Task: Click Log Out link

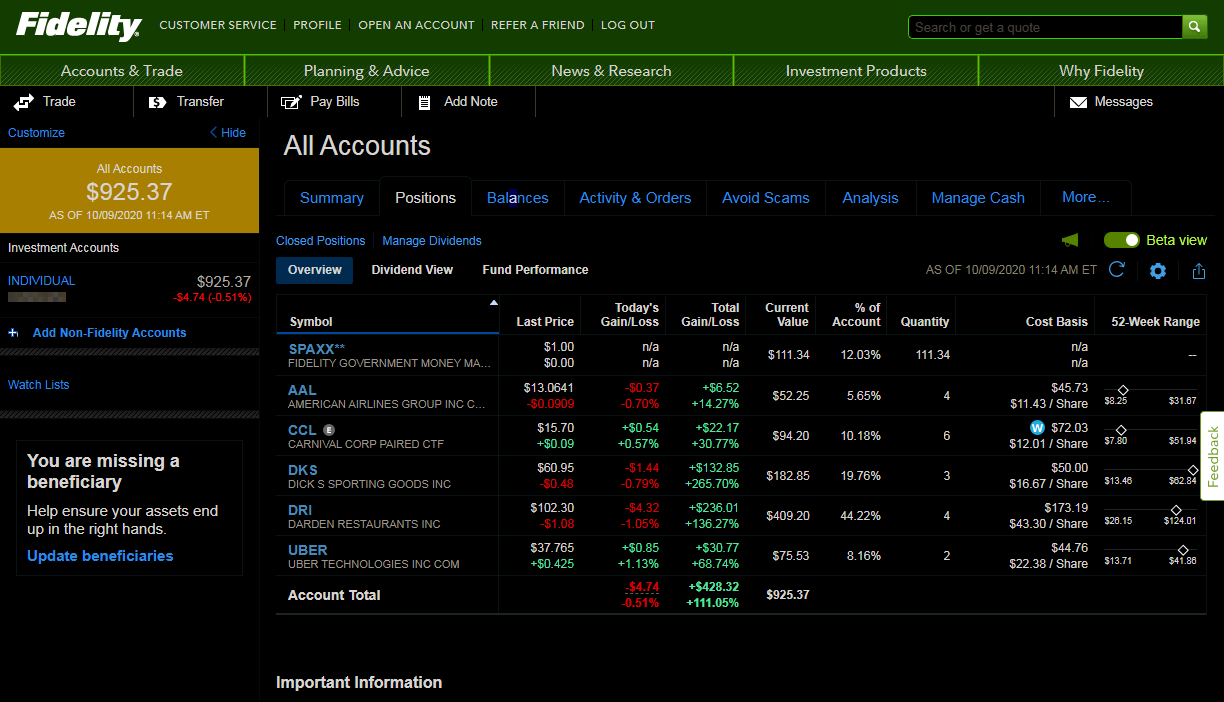Action: [628, 25]
